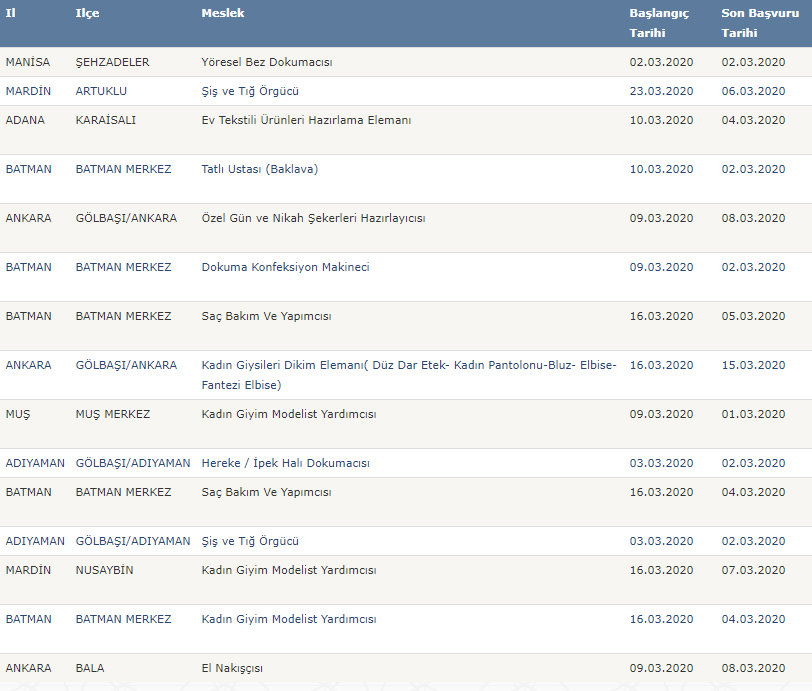Open Ev Tekstili Ürünleri Hazırlama Elemanı
Image resolution: width=812 pixels, height=691 pixels.
tap(306, 120)
